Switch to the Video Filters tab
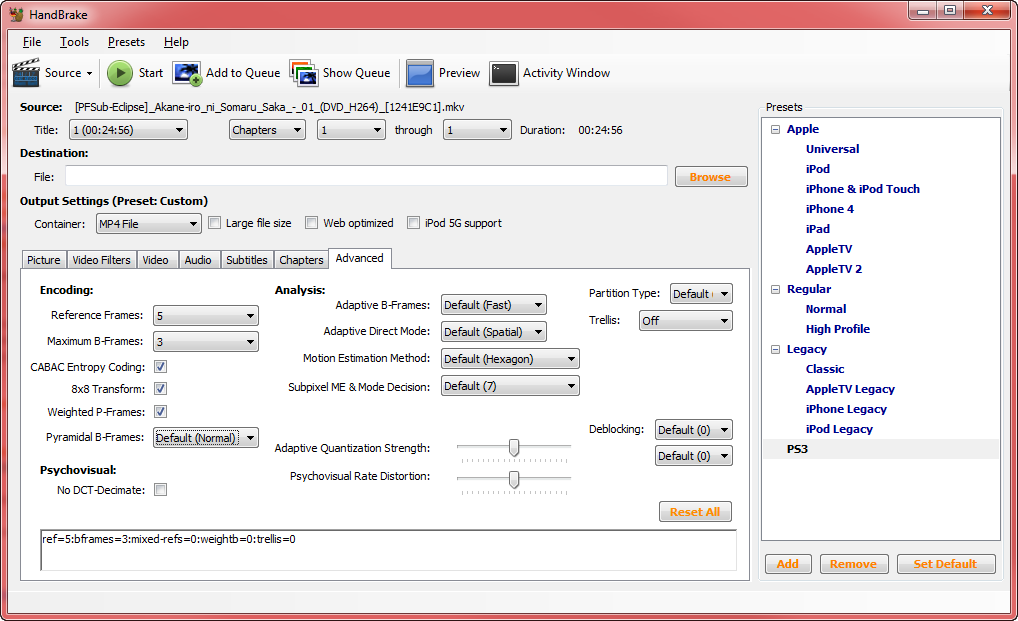This screenshot has width=1018, height=621. click(101, 260)
